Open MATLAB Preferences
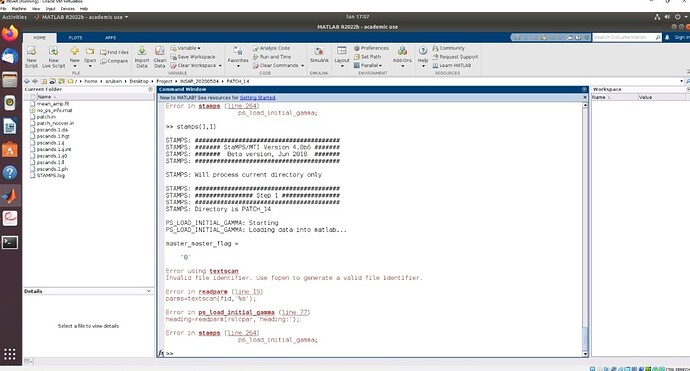690x371 pixels. click(371, 48)
